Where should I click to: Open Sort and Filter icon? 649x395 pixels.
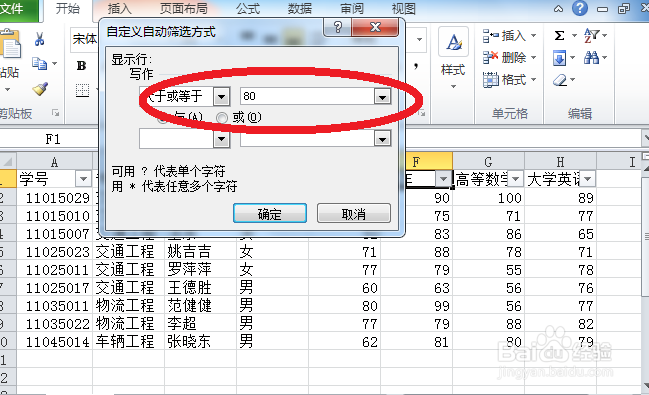591,36
